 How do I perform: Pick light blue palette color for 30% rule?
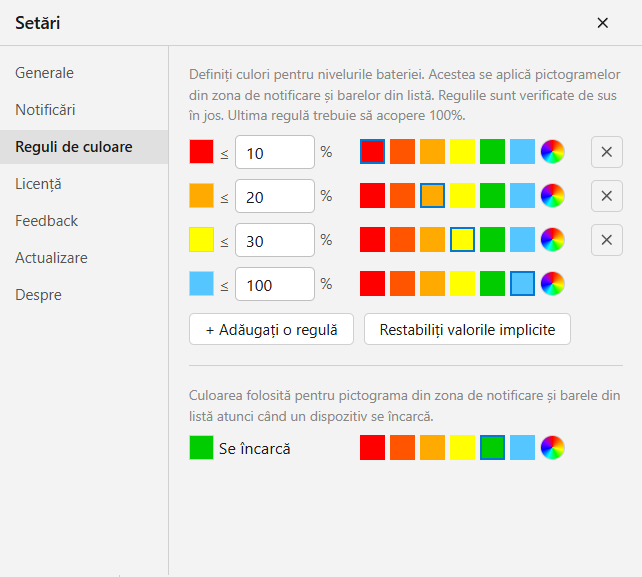[522, 240]
